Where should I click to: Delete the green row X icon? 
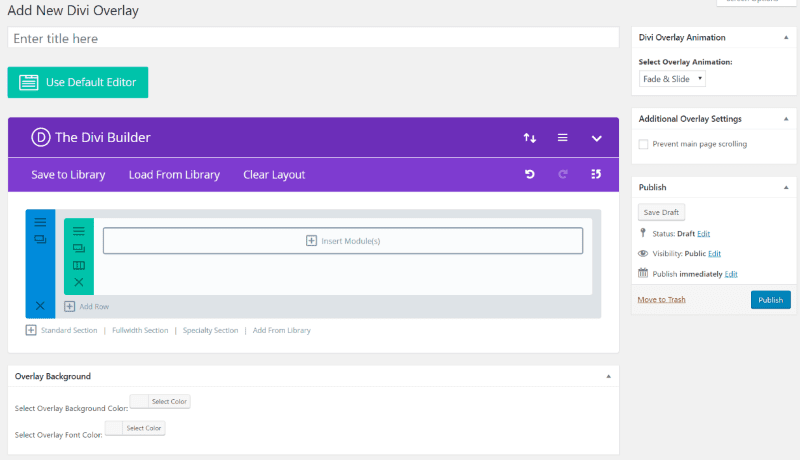(x=79, y=282)
